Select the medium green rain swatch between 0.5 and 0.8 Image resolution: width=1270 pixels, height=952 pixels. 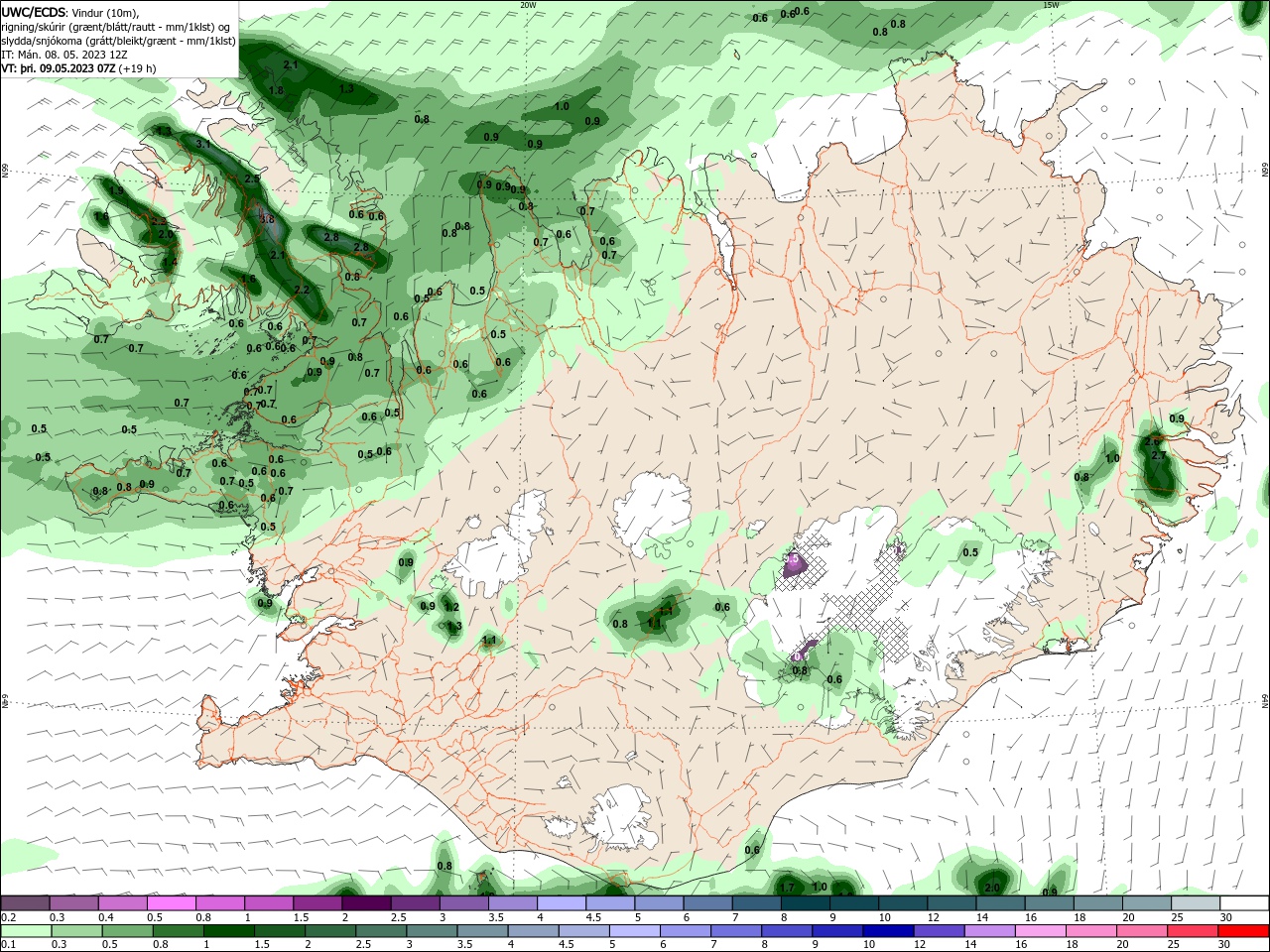point(128,931)
